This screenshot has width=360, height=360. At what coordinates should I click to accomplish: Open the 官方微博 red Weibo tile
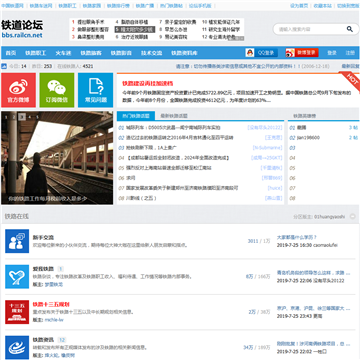point(18,90)
